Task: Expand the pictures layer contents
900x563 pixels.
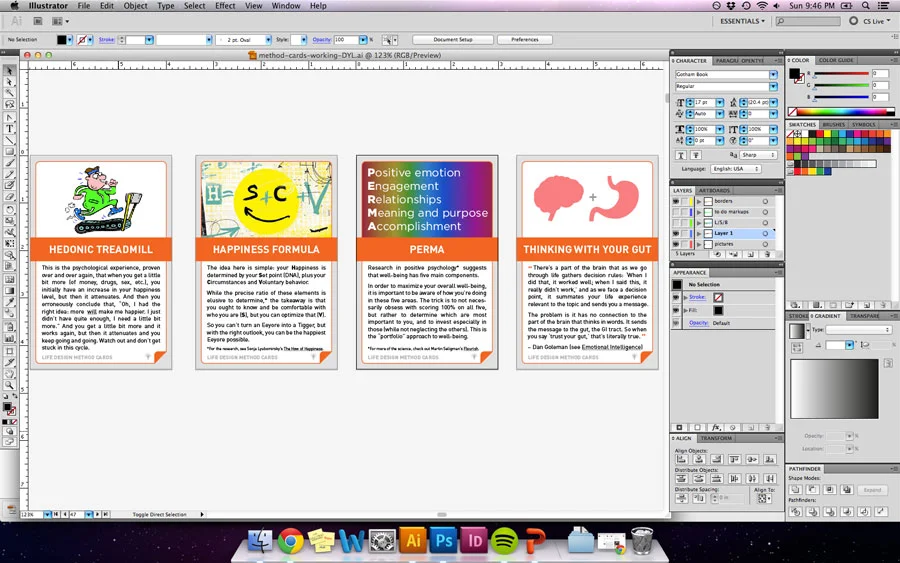Action: 699,244
